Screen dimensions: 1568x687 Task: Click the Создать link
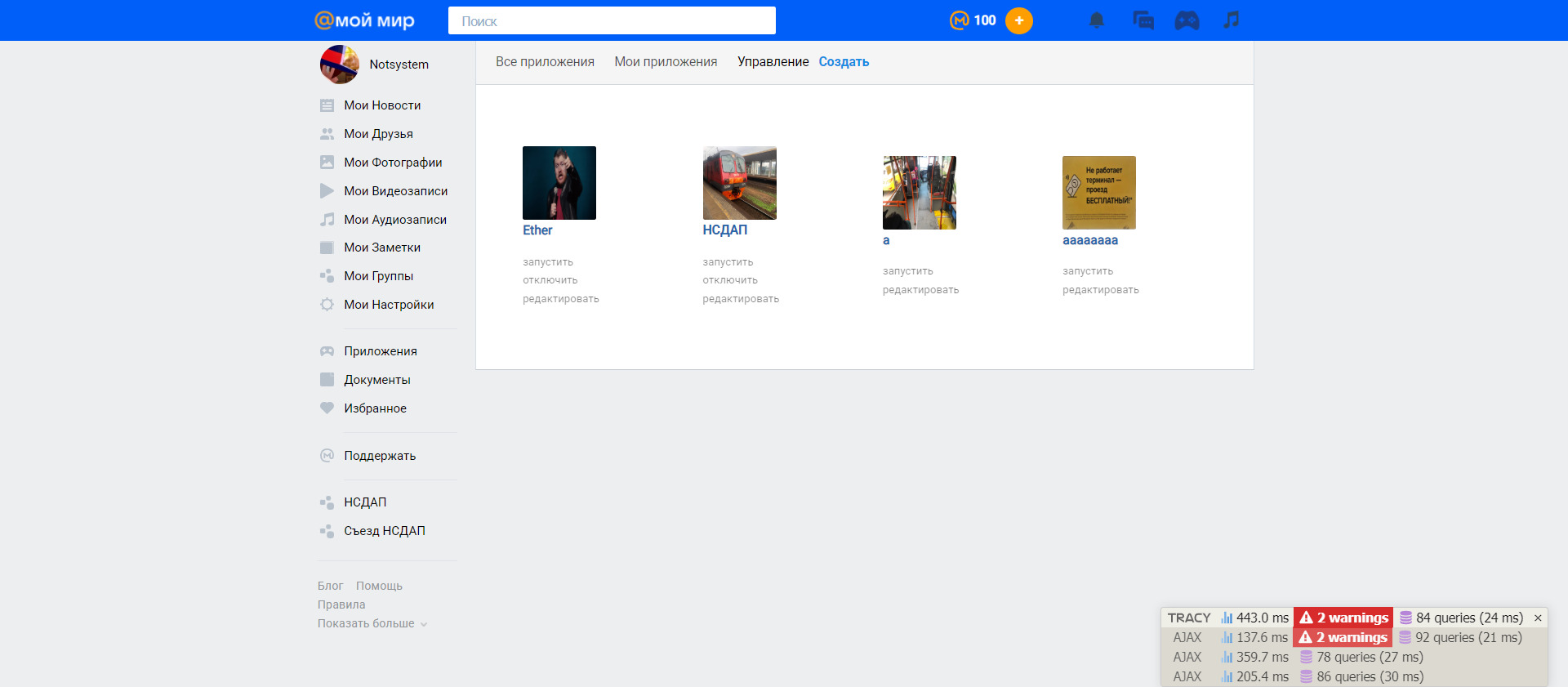[x=844, y=62]
